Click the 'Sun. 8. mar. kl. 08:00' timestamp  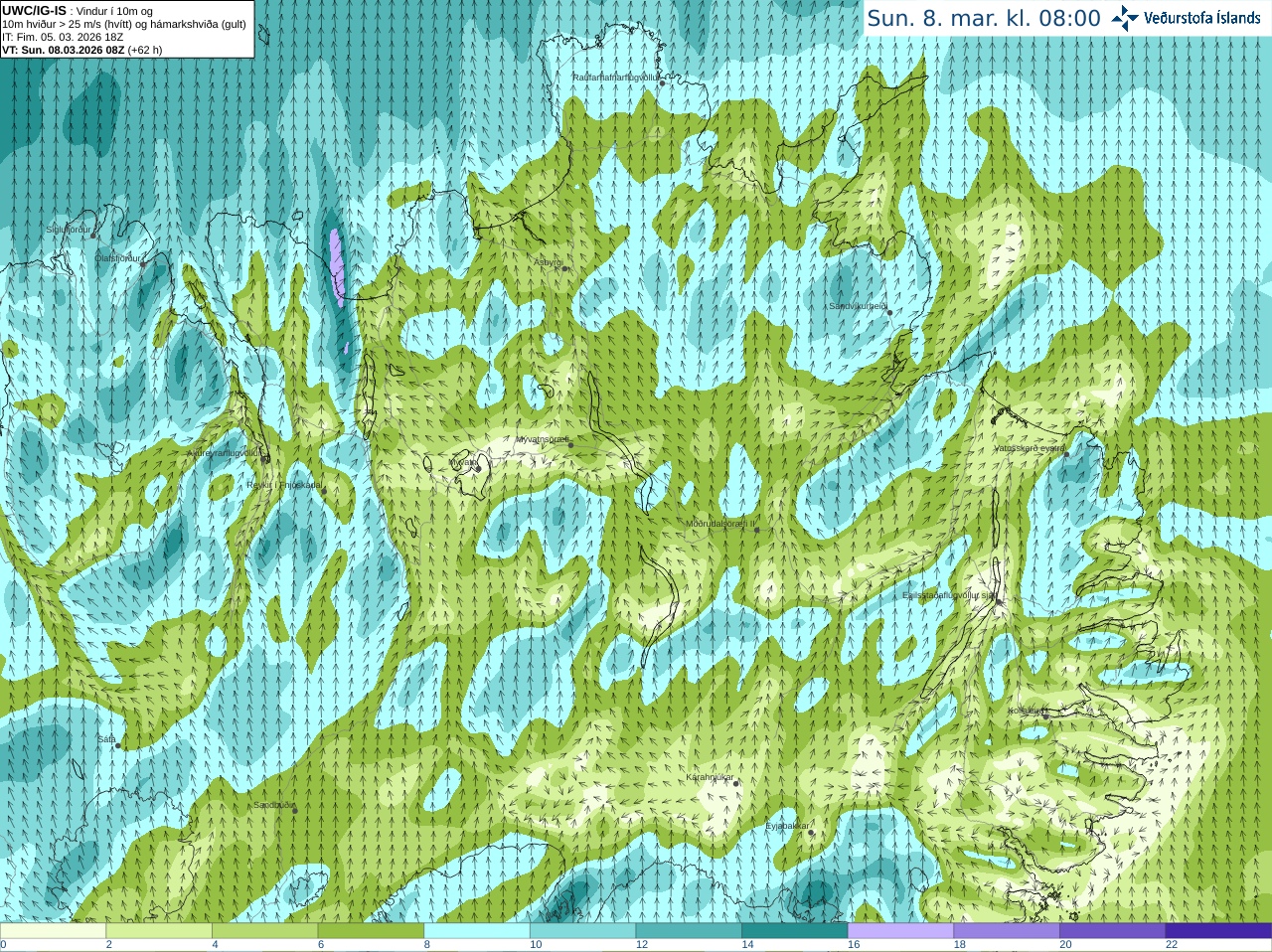[x=984, y=18]
